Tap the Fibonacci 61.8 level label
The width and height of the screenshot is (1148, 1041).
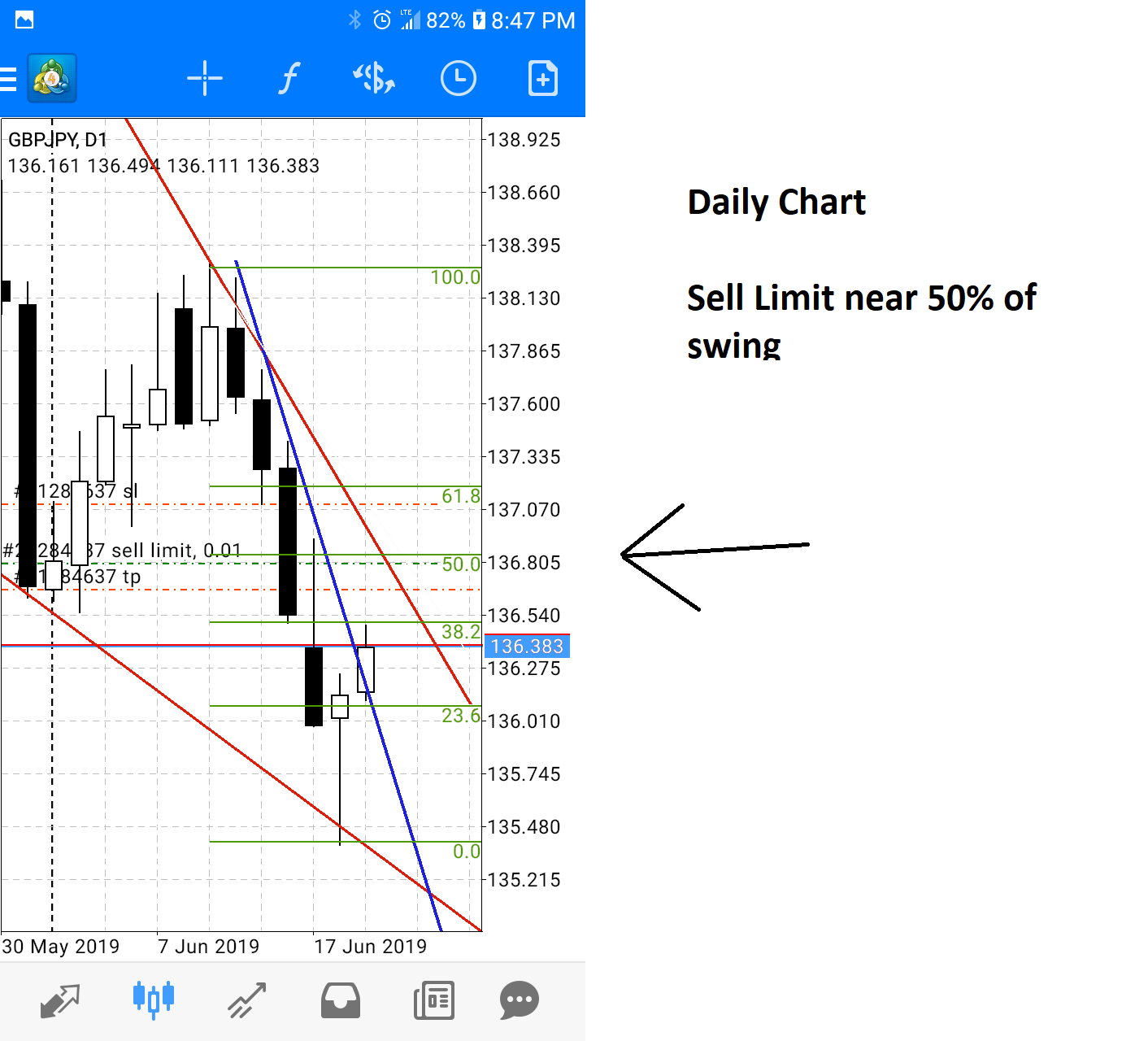(x=461, y=496)
